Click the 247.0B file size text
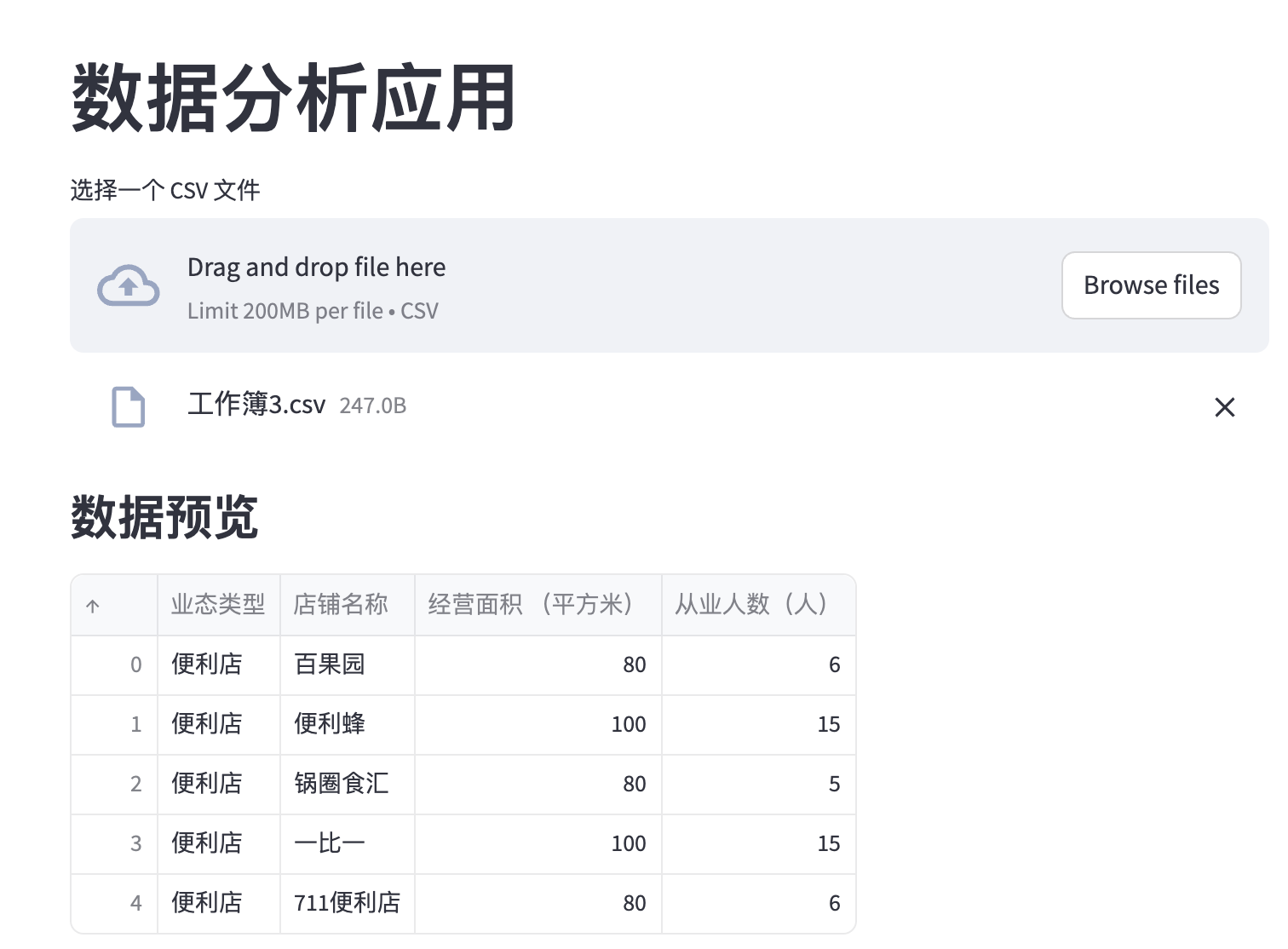Screen dimensions: 1288x949 373,405
